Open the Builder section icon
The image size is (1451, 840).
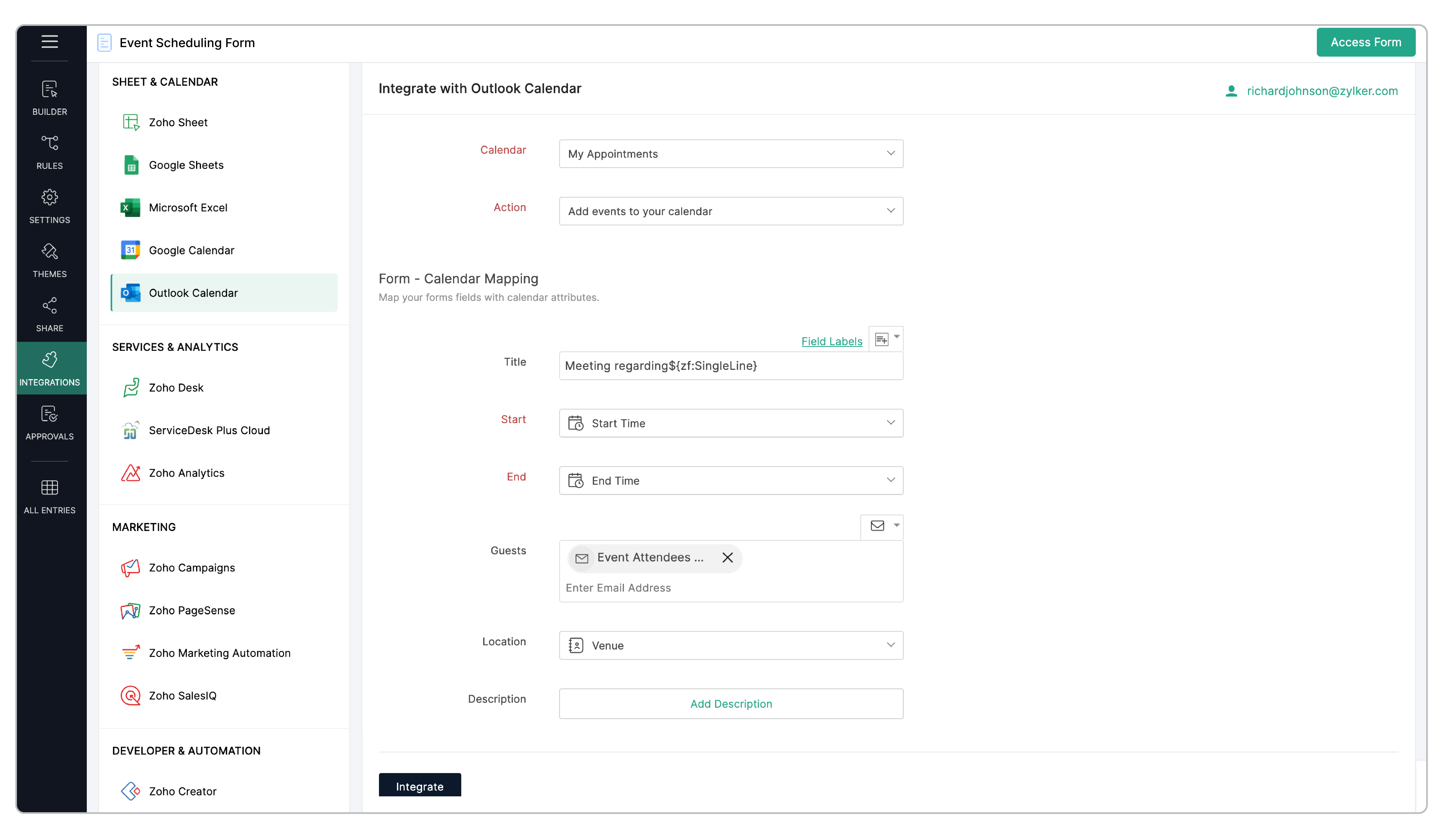pyautogui.click(x=49, y=97)
